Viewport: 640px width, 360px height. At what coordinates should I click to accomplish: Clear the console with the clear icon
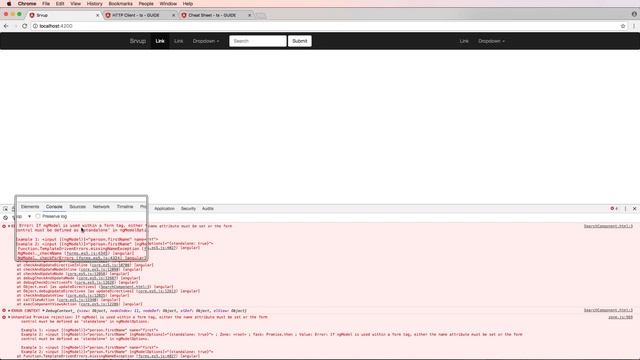tap(5, 218)
